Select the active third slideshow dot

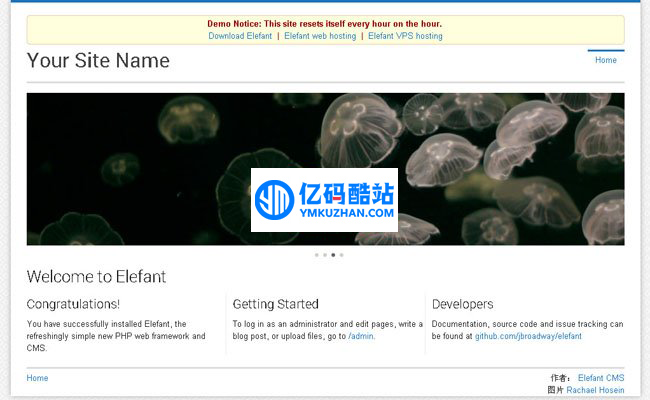coord(333,255)
